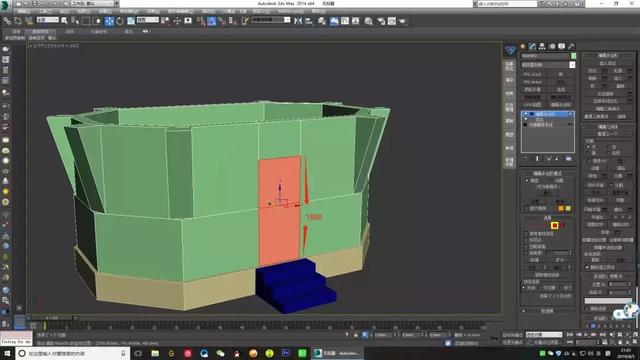This screenshot has width=640, height=360.
Task: Toggle the Show Cage checkbox
Action: [x=526, y=208]
